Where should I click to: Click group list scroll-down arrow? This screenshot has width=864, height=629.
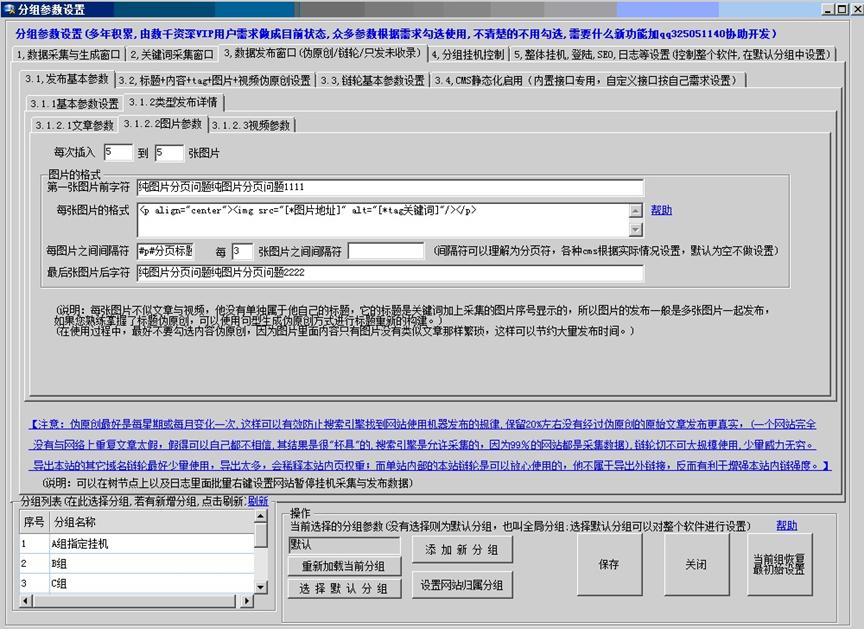[261, 587]
